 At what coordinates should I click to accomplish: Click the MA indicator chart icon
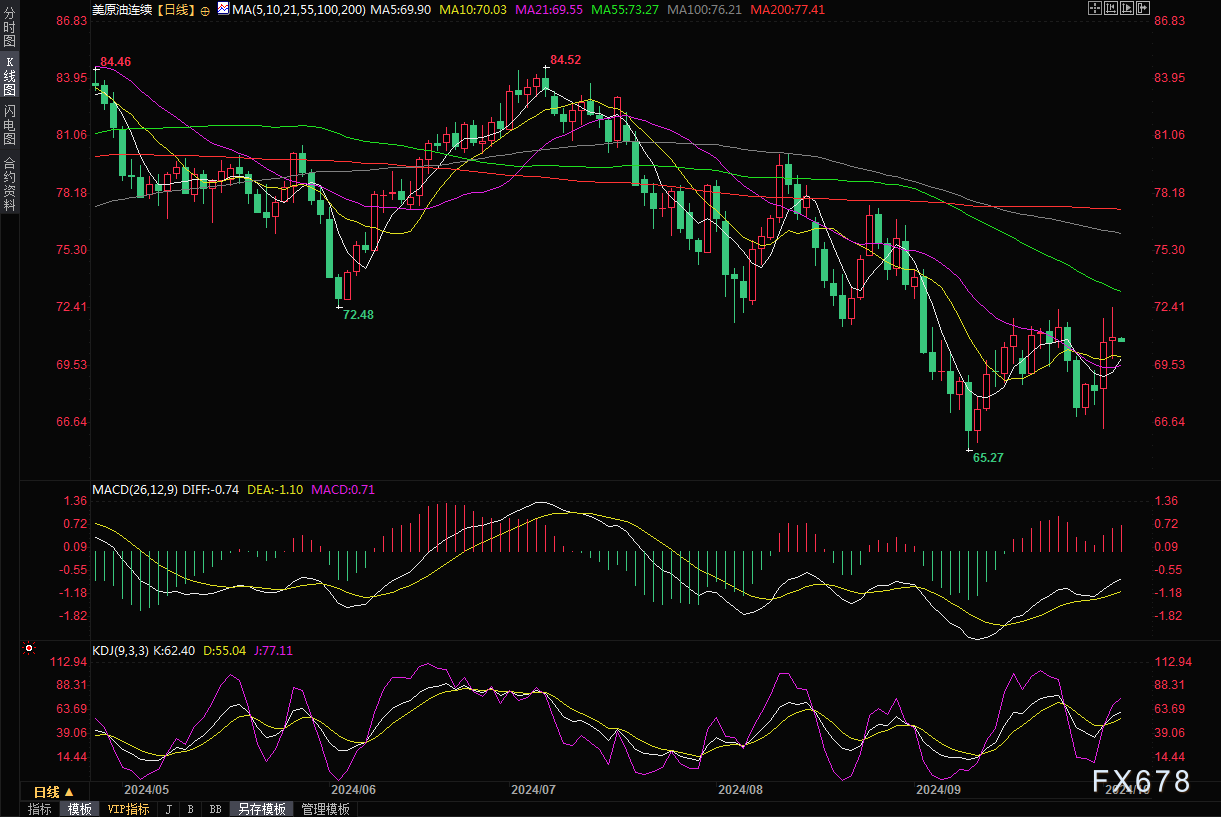(x=224, y=8)
